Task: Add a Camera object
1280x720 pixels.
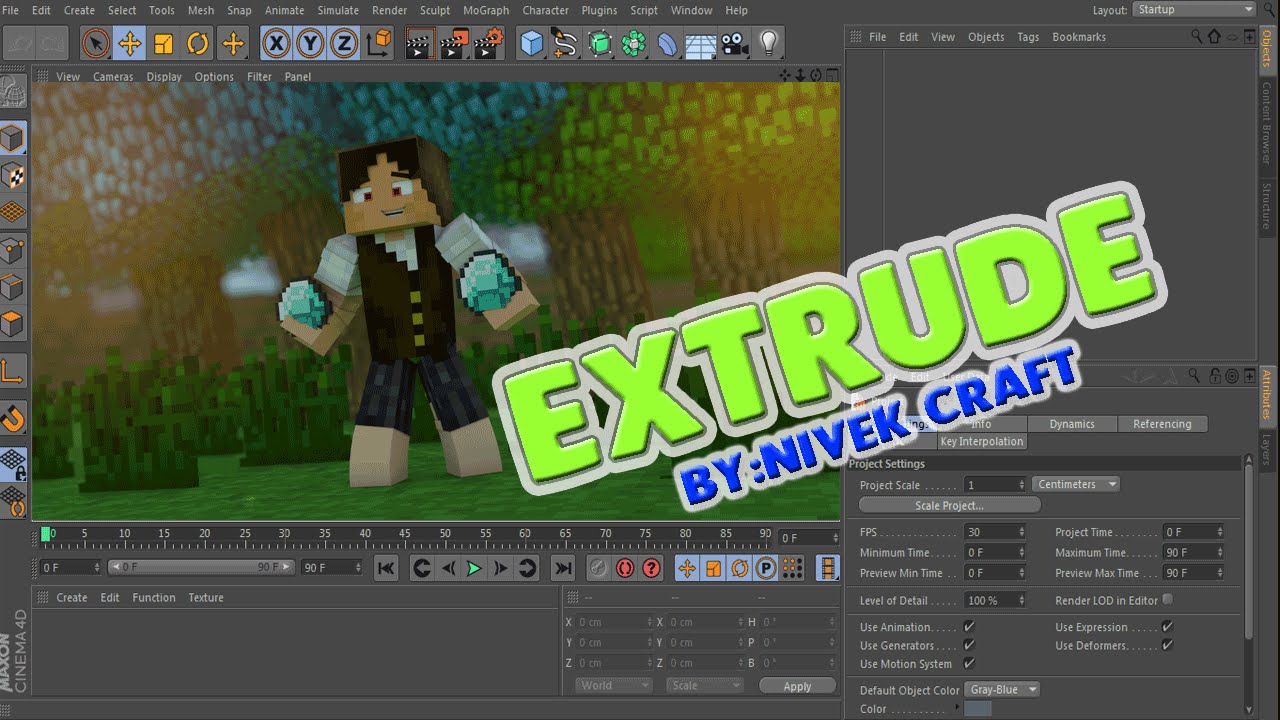Action: [735, 43]
